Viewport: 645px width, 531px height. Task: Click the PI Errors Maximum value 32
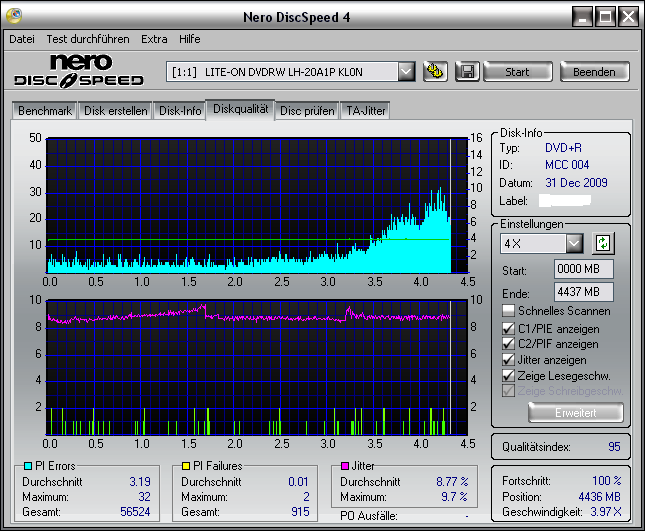(x=144, y=497)
